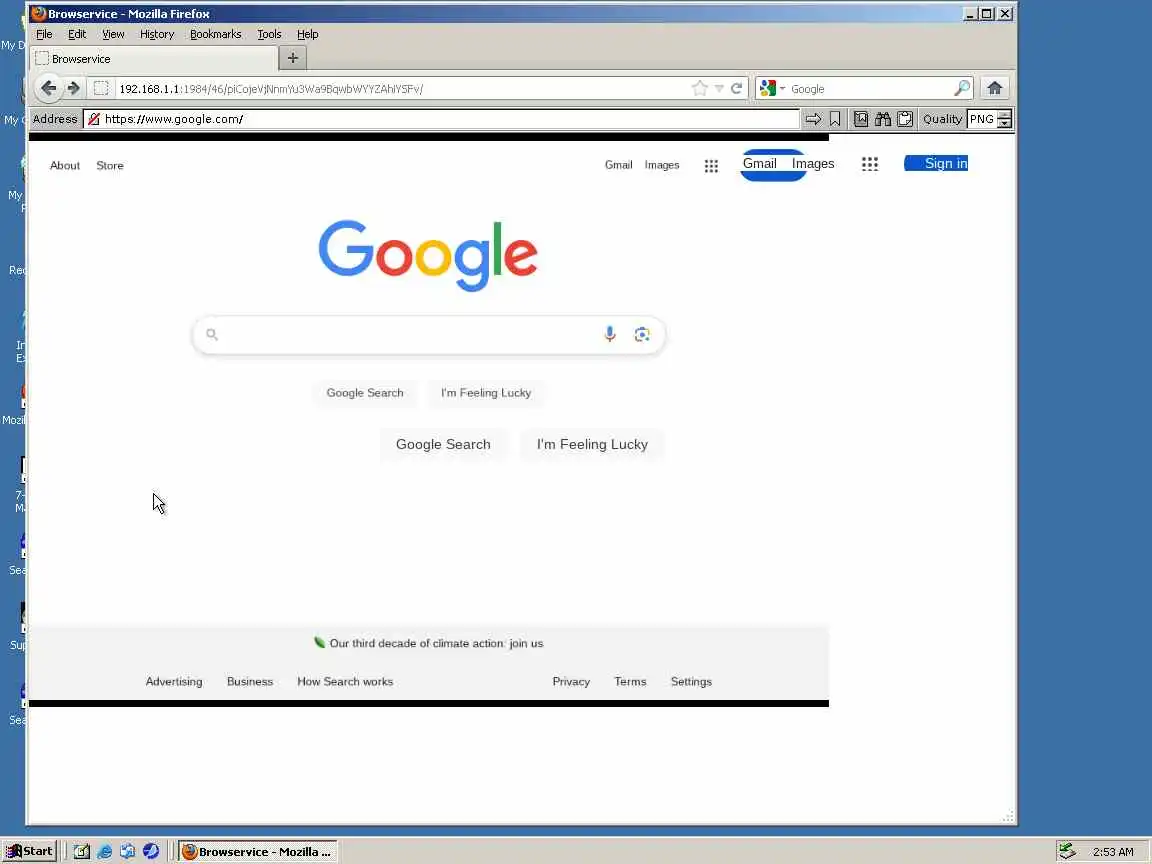Open the Settings footer link

pyautogui.click(x=691, y=682)
